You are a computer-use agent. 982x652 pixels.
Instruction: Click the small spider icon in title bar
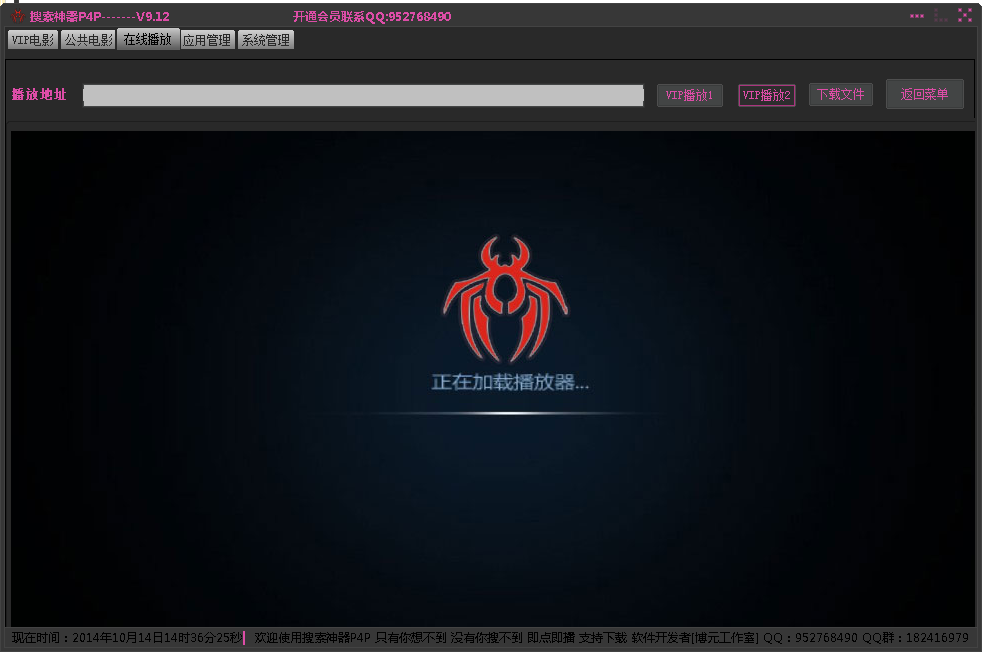click(18, 16)
